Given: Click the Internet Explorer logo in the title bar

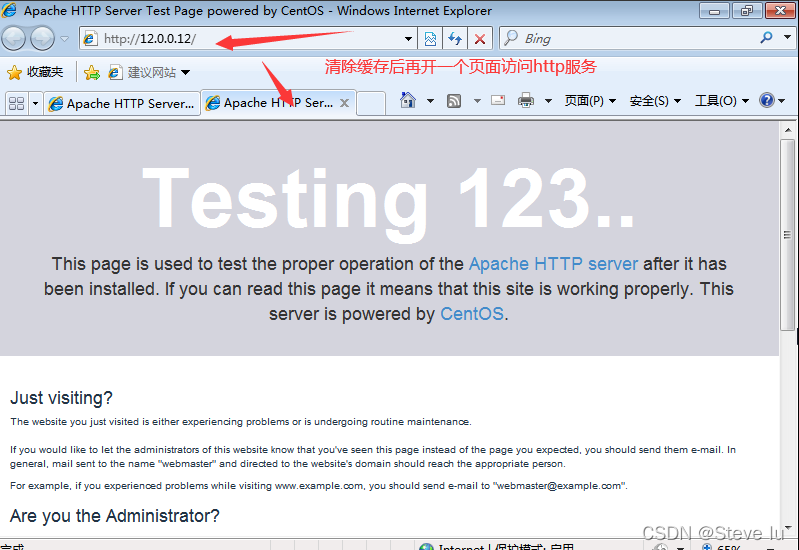Looking at the screenshot, I should click(9, 10).
